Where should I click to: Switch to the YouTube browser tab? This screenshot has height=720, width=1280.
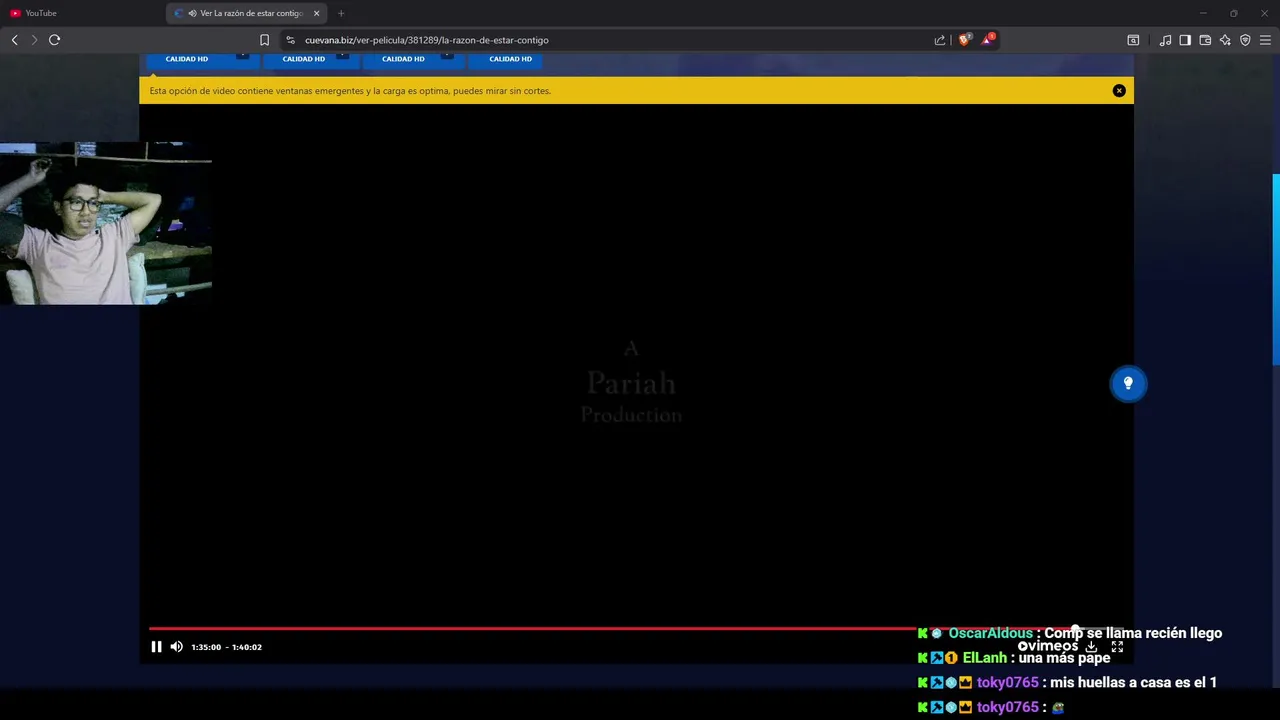click(x=83, y=13)
